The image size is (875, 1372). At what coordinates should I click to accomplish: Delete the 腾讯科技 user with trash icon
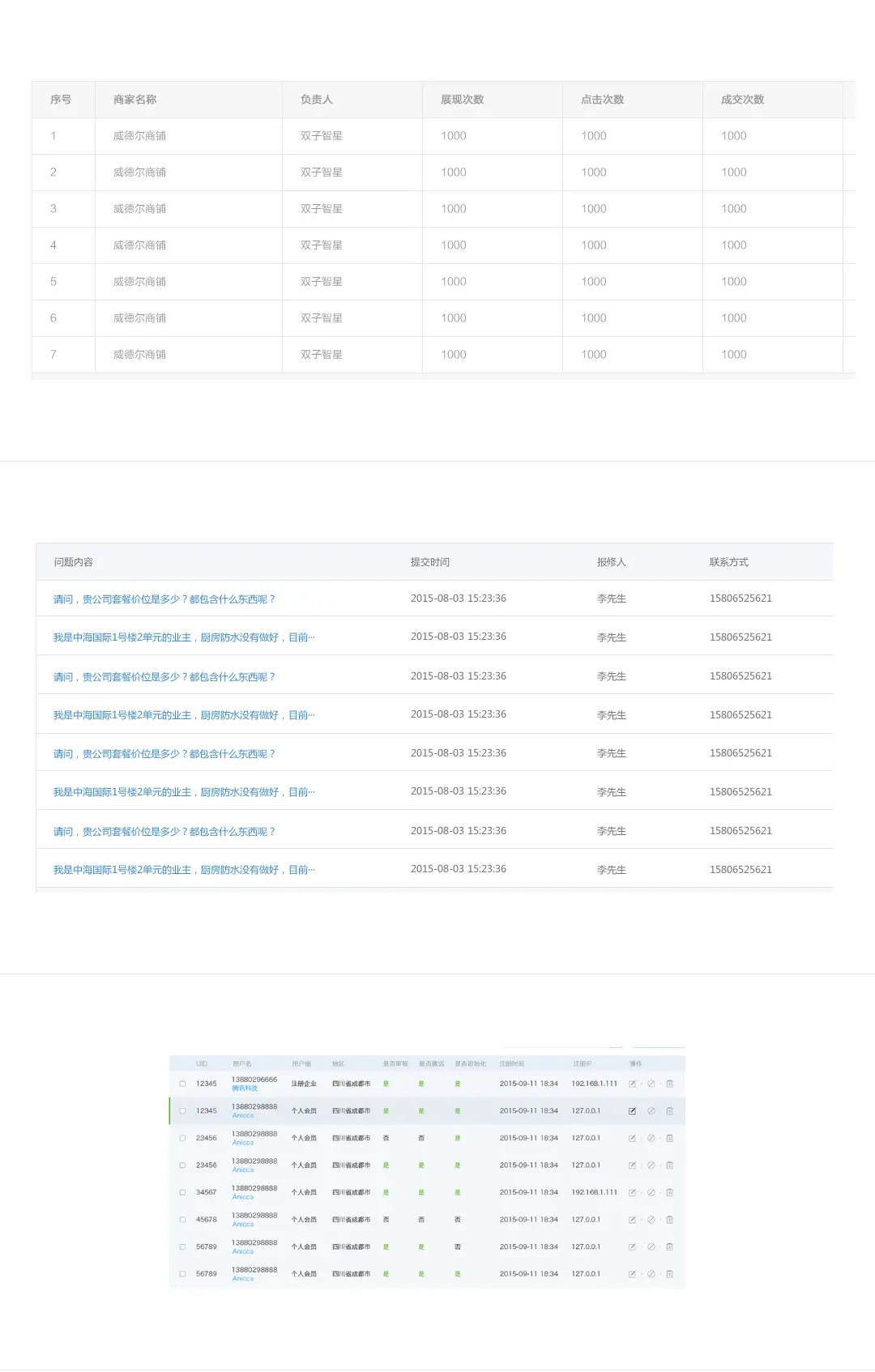point(669,1084)
